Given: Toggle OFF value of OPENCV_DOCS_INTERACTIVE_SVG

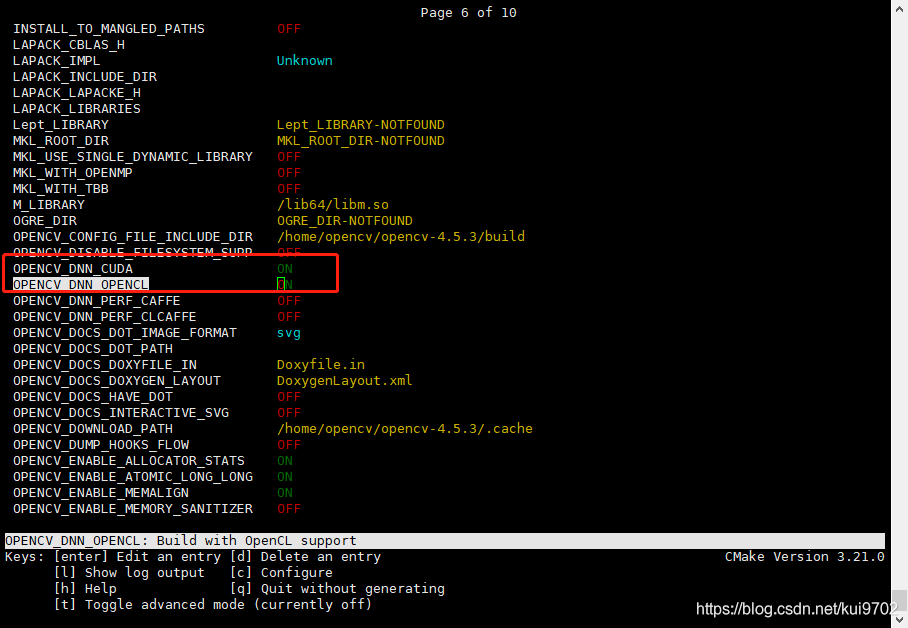Looking at the screenshot, I should pos(289,412).
